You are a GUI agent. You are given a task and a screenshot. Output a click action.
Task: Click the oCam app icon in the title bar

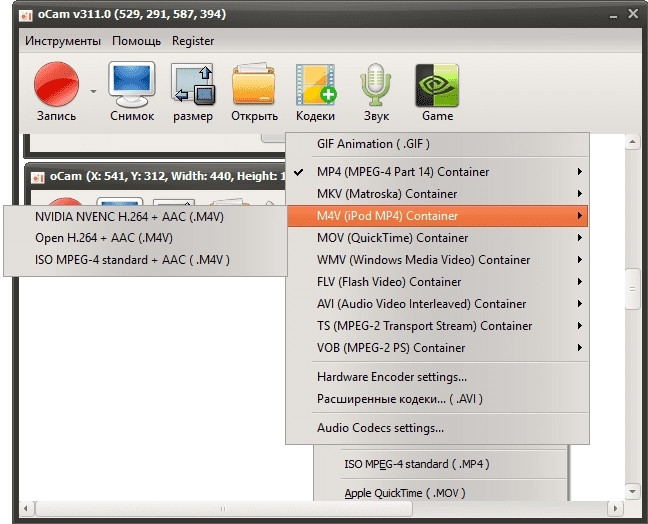click(x=26, y=15)
